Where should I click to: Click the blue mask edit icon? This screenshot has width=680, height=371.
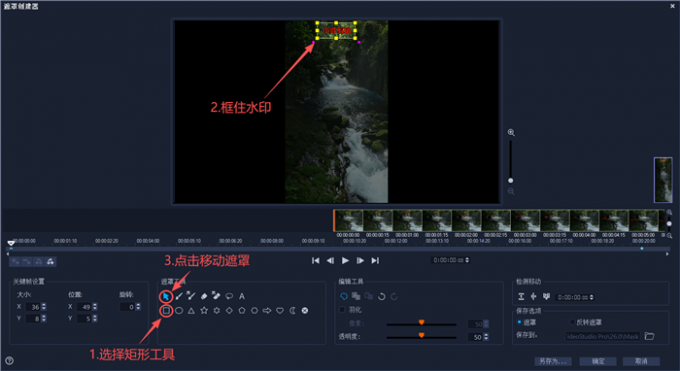tap(344, 296)
